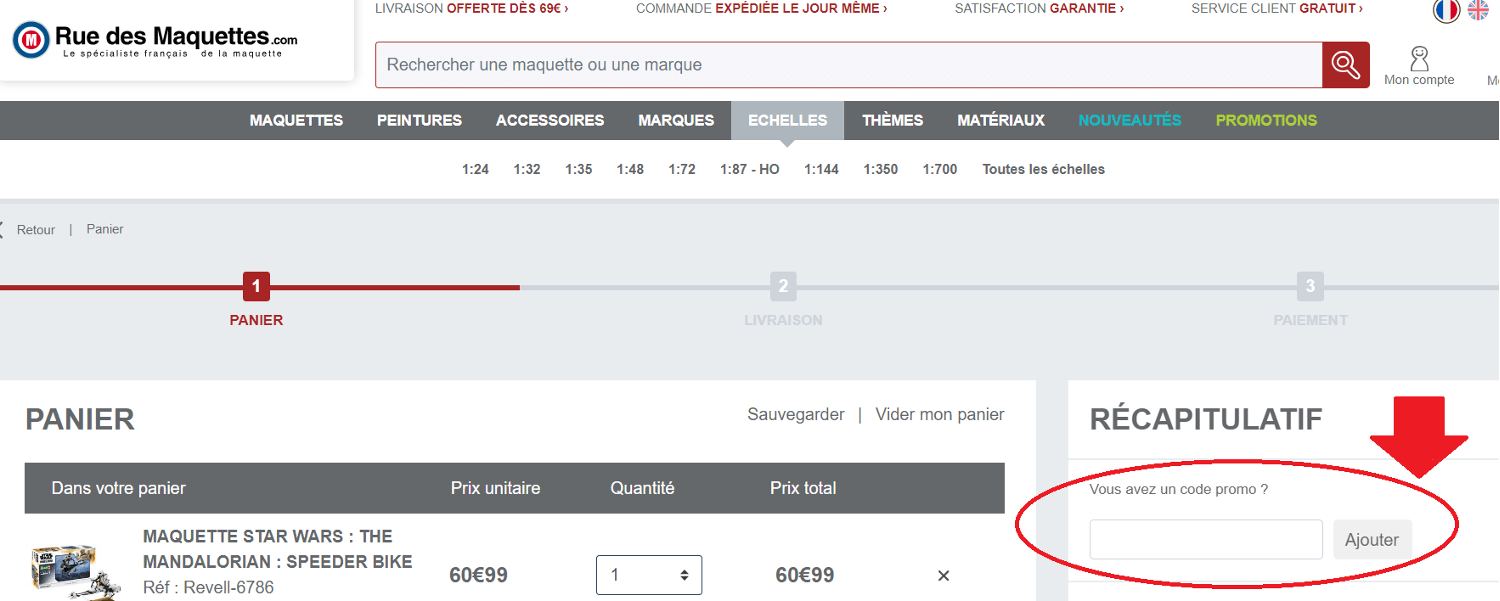Click the 'Vous avez un code promo ?' label
The image size is (1500, 601).
[x=1179, y=490]
